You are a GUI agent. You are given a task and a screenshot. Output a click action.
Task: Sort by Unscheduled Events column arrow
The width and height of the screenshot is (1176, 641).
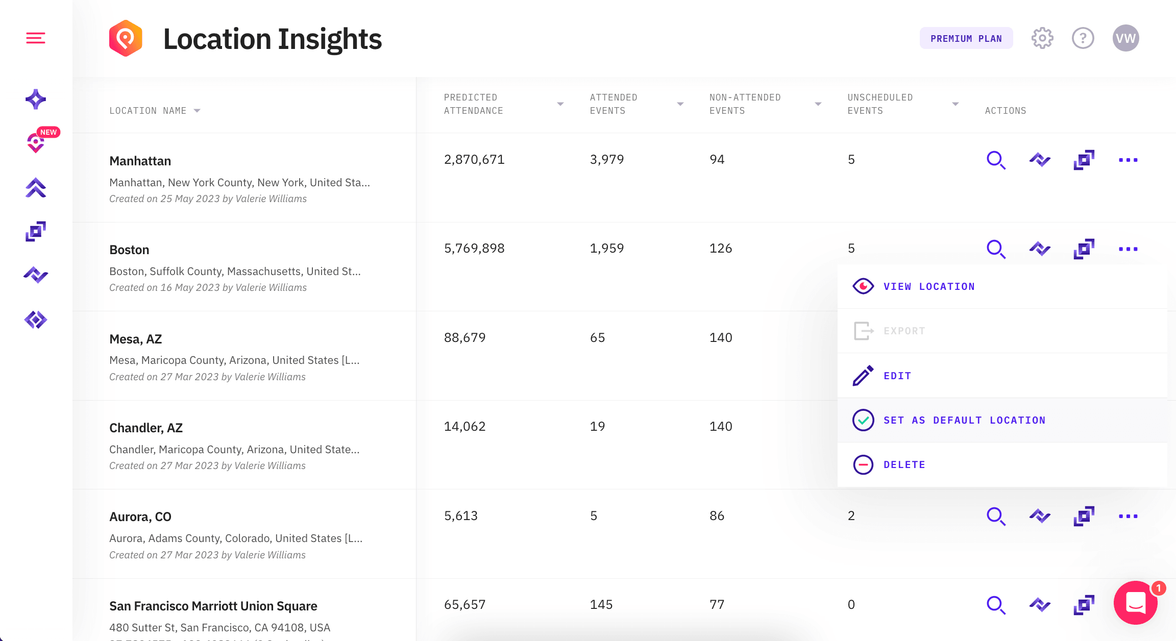click(955, 104)
